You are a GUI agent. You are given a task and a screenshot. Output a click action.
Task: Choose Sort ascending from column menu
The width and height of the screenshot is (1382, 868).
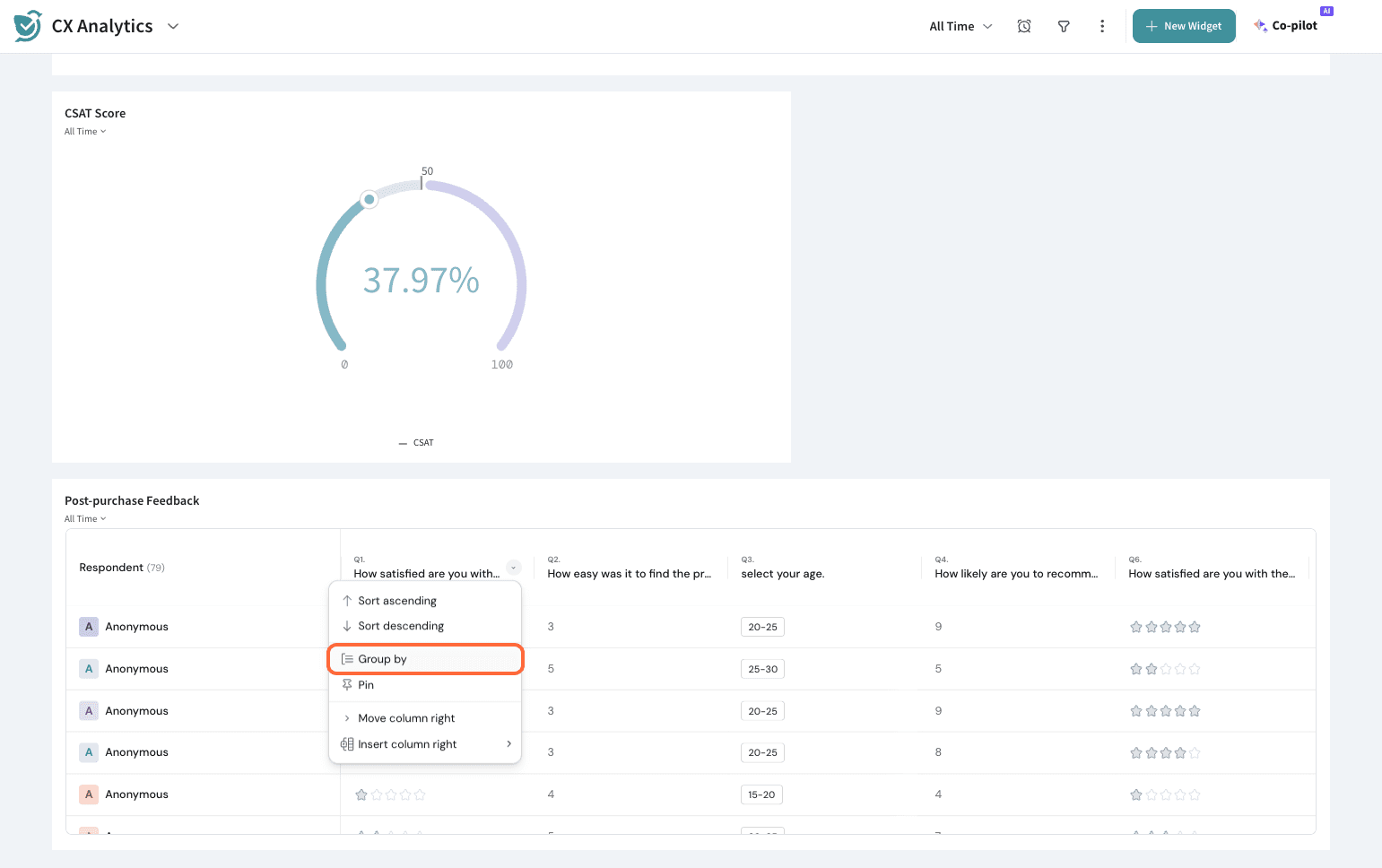(x=397, y=601)
